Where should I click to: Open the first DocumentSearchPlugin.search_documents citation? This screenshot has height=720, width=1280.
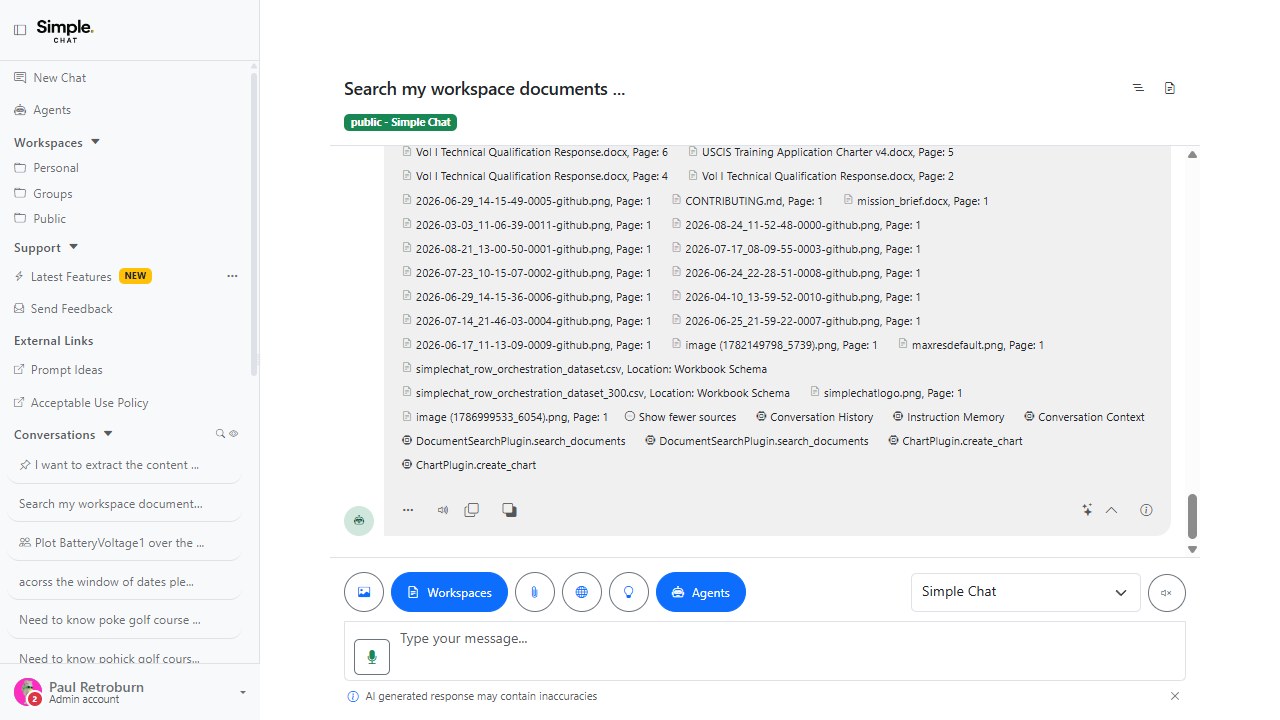pos(514,441)
